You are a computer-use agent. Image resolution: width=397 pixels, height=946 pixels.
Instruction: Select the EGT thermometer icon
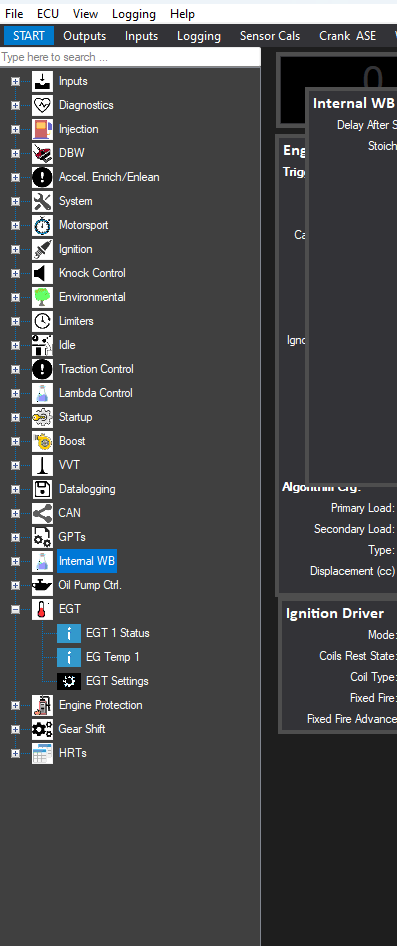42,609
